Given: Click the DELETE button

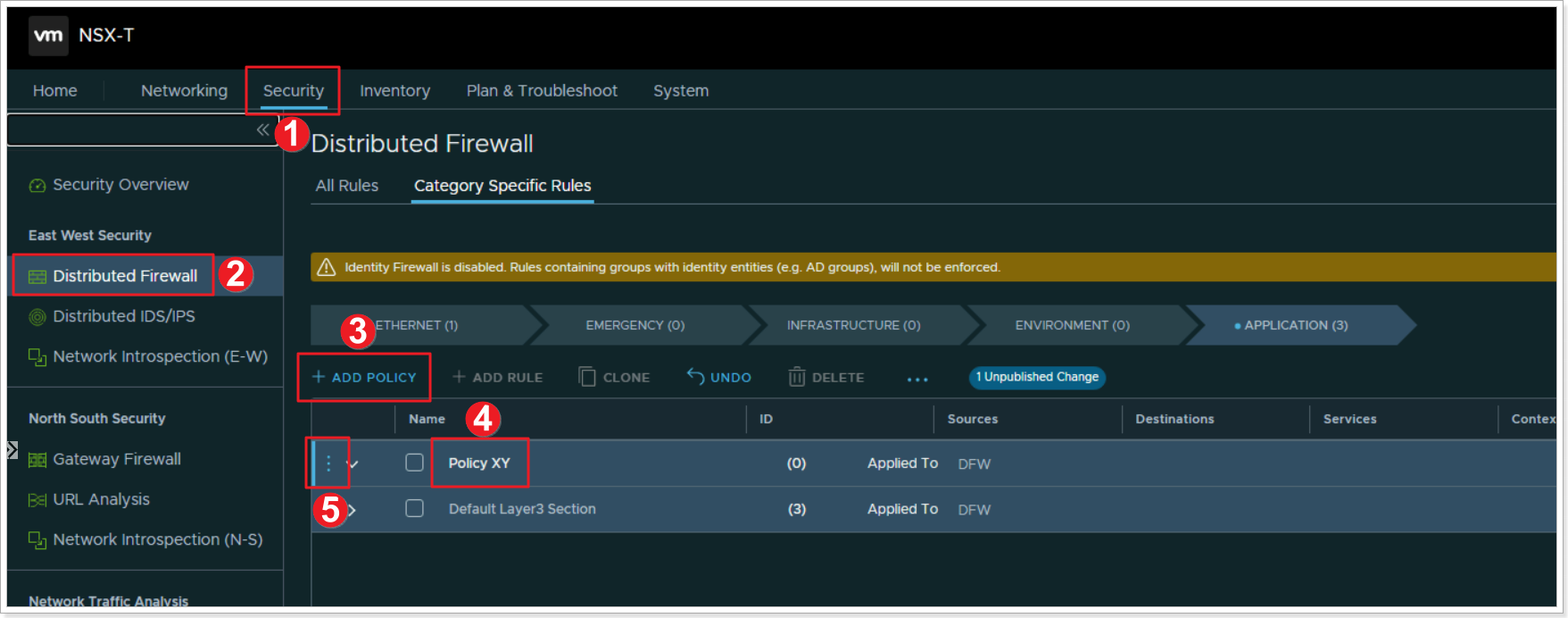Looking at the screenshot, I should 826,378.
